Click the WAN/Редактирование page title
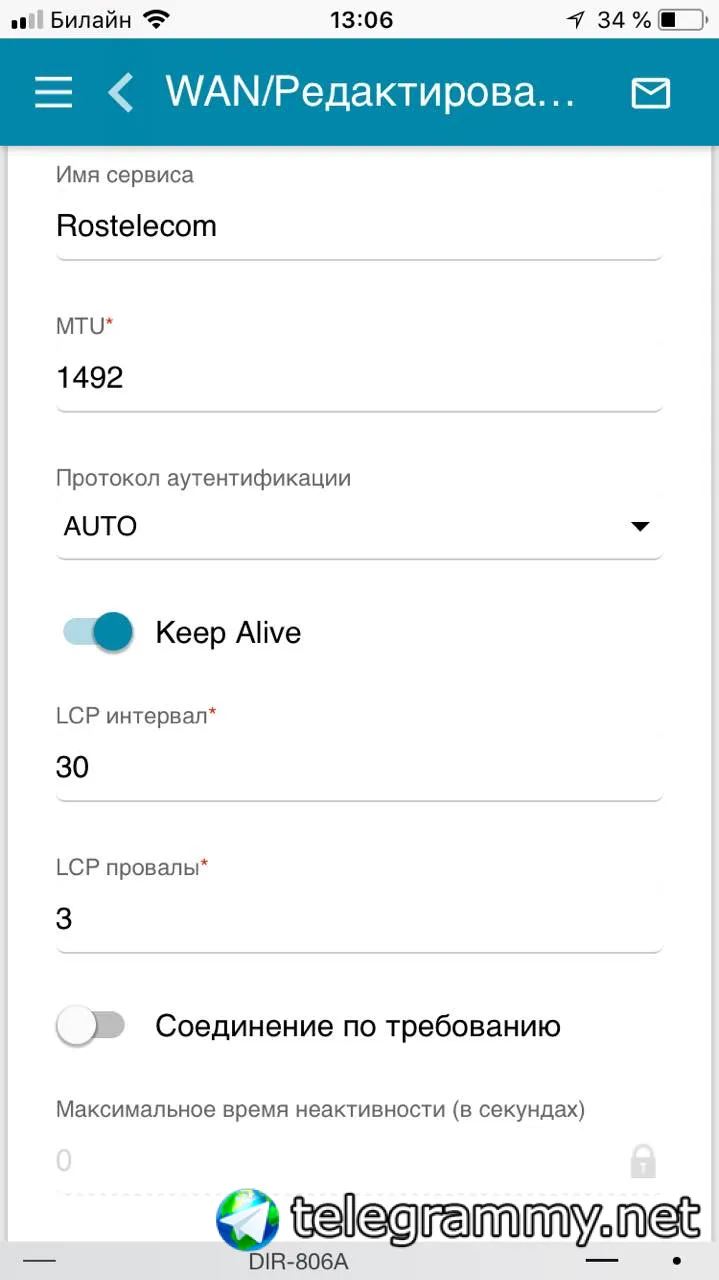The image size is (719, 1280). tap(370, 93)
